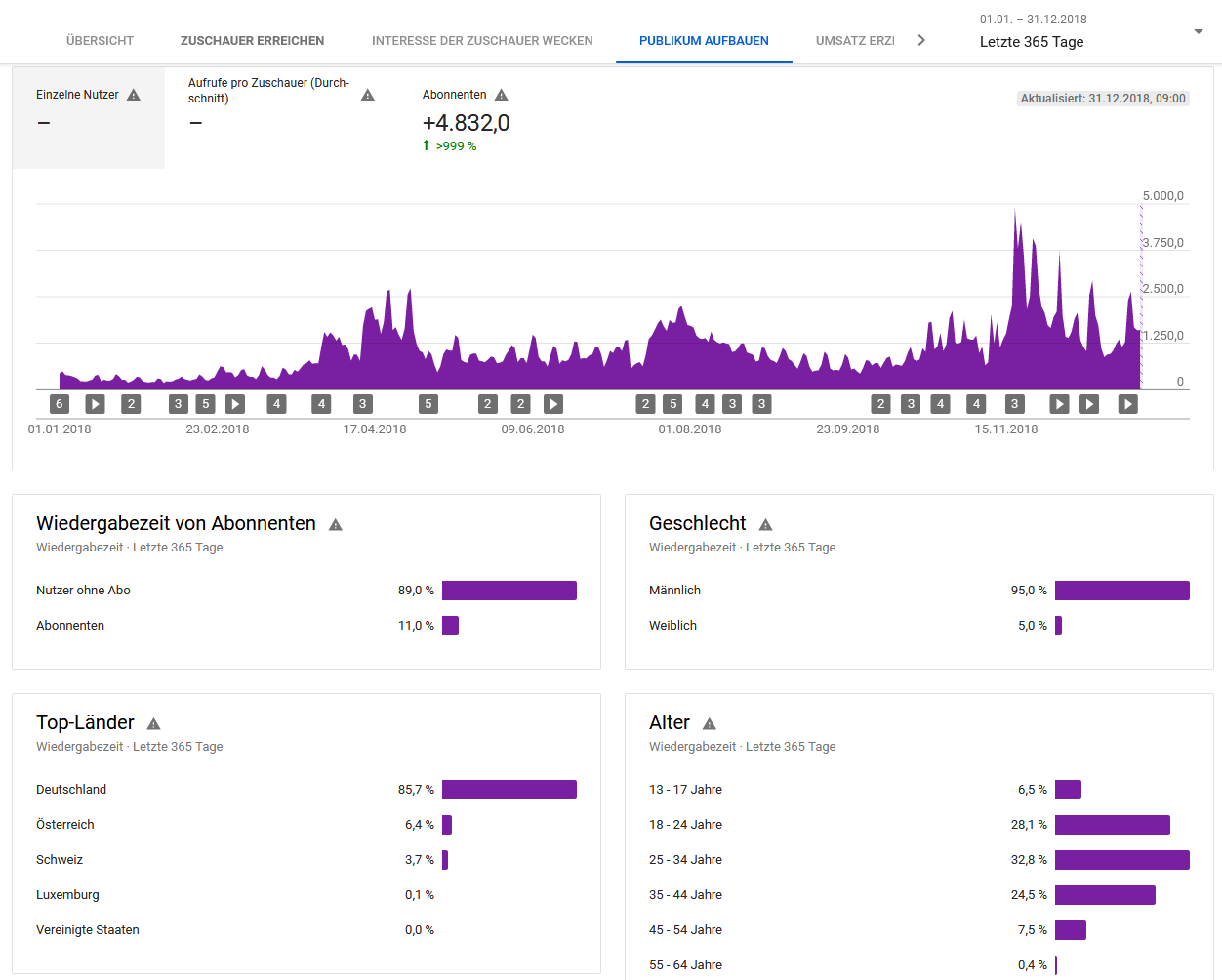Click warning icon next to Einzelne Nutzer
1222x980 pixels.
[134, 95]
